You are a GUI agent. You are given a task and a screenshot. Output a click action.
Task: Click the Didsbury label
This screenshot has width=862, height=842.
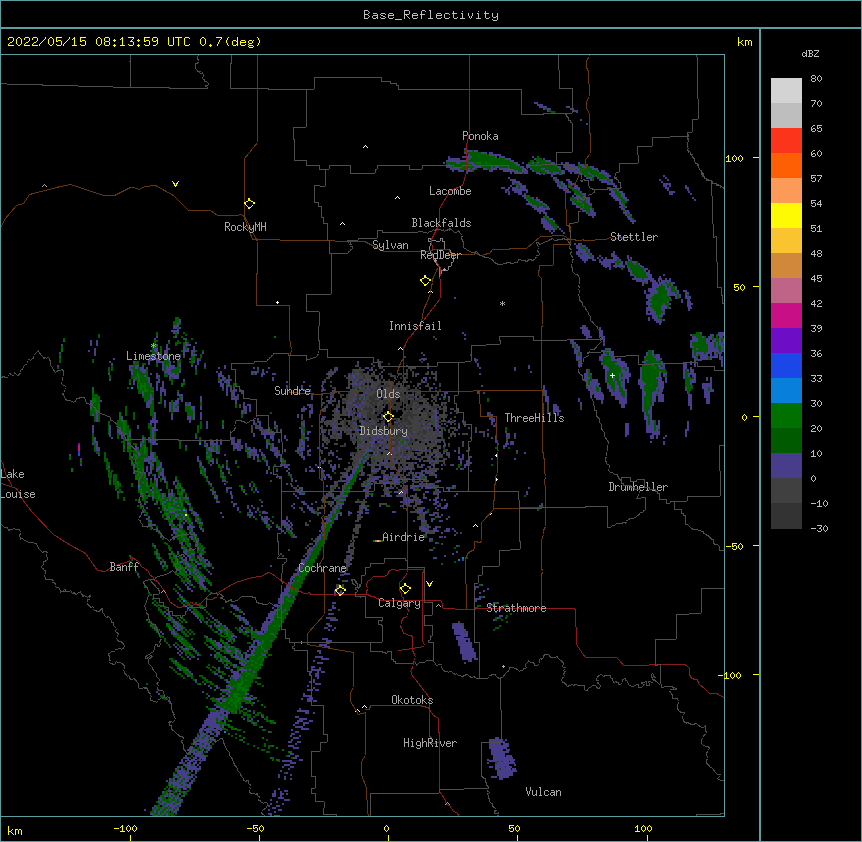[384, 431]
